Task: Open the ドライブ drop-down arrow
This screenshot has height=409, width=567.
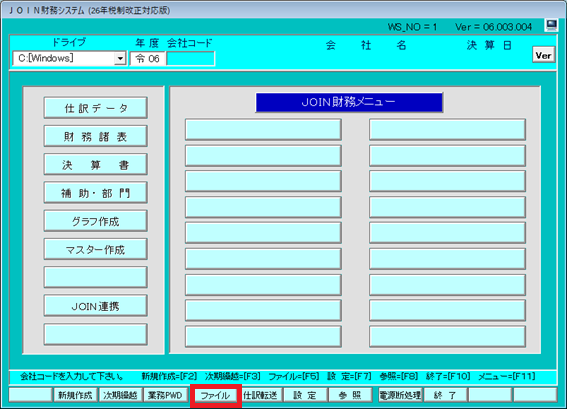Action: [x=120, y=58]
